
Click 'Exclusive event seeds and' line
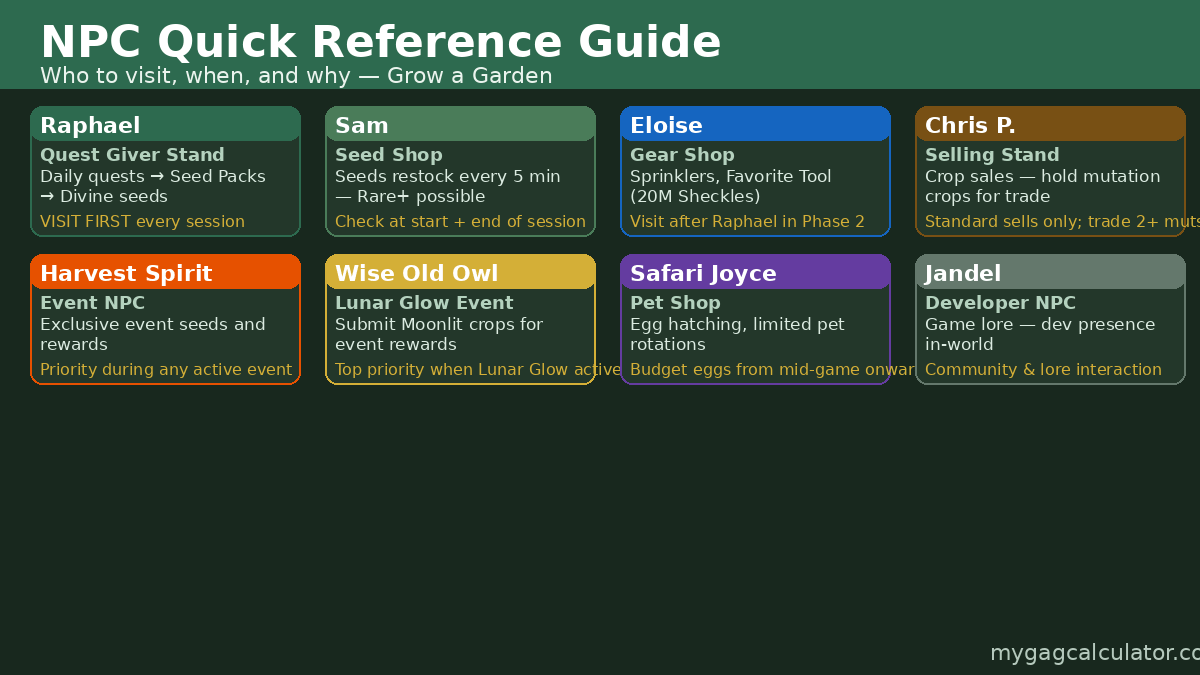tap(153, 324)
